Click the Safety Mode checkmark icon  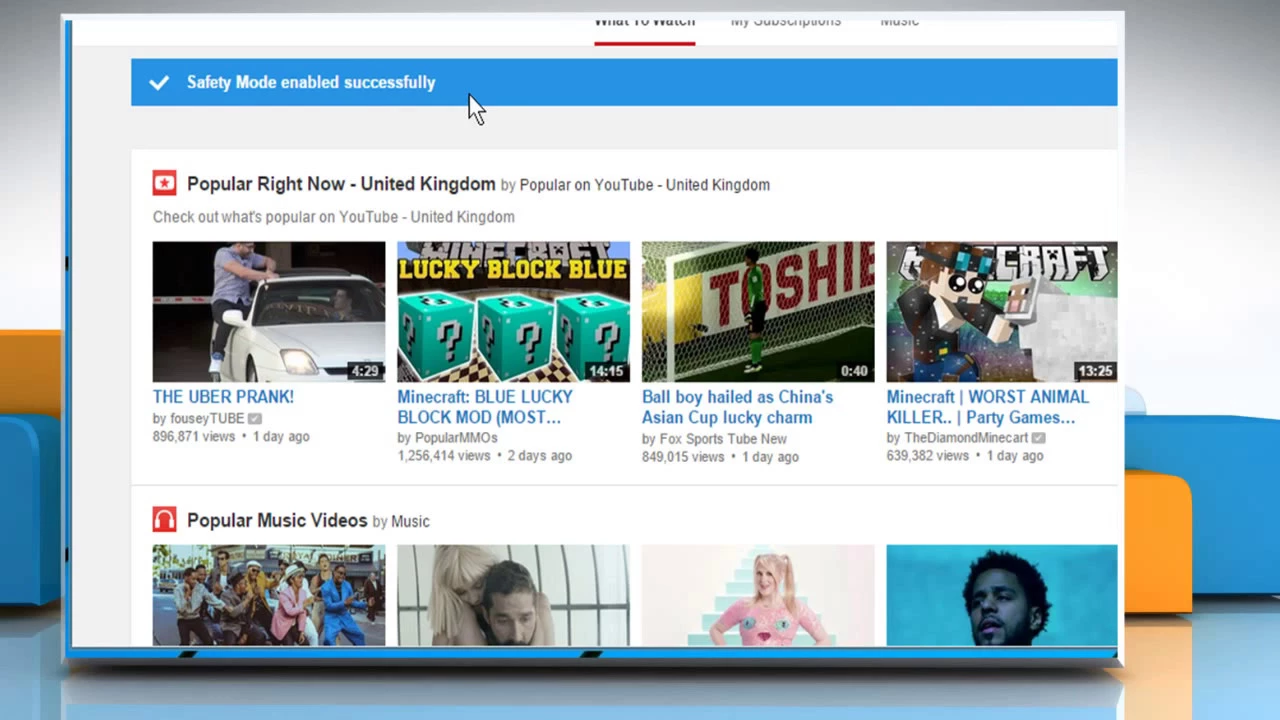point(159,83)
